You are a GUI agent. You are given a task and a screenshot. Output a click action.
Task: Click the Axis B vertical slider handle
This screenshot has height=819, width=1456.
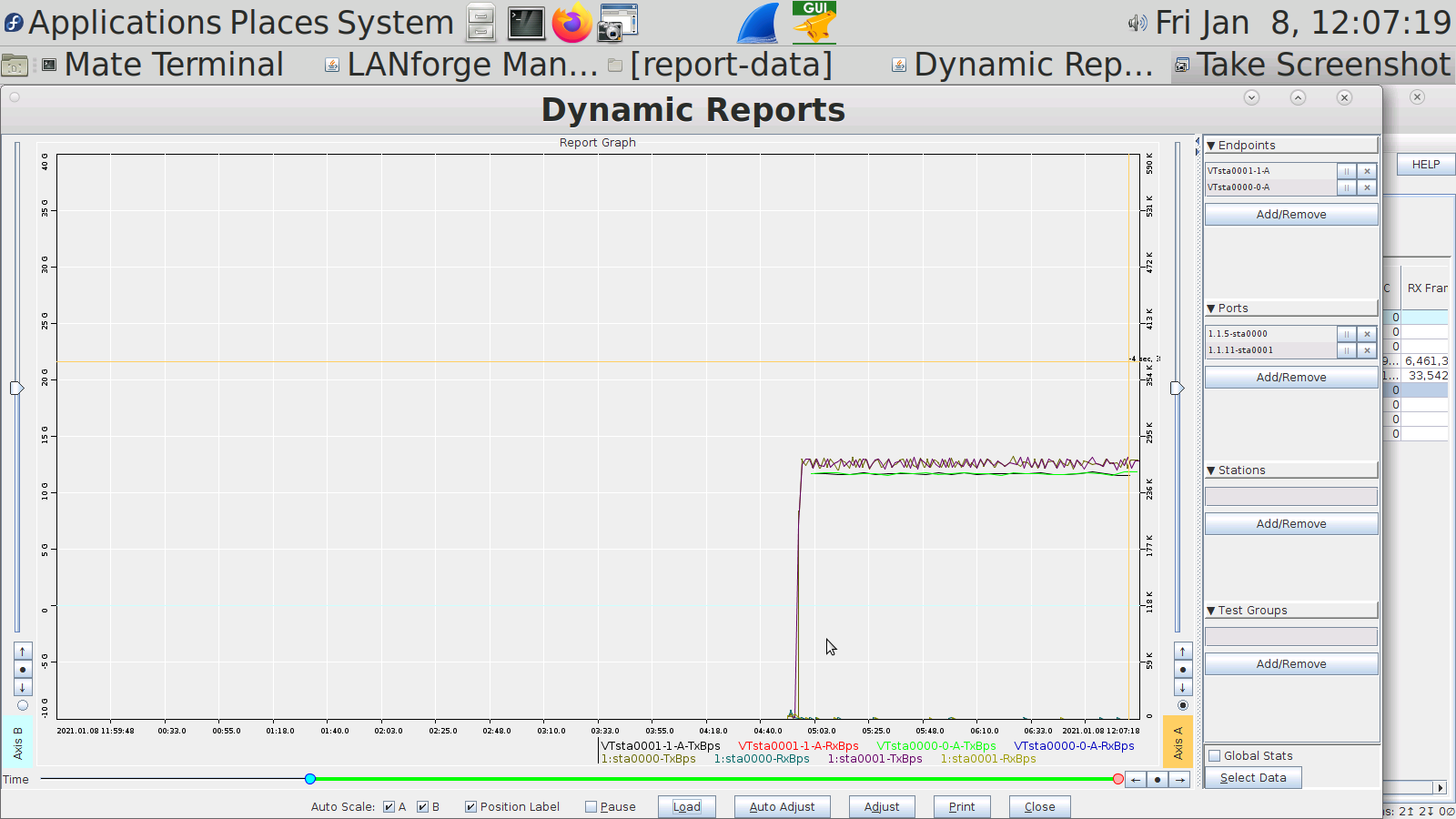point(16,389)
